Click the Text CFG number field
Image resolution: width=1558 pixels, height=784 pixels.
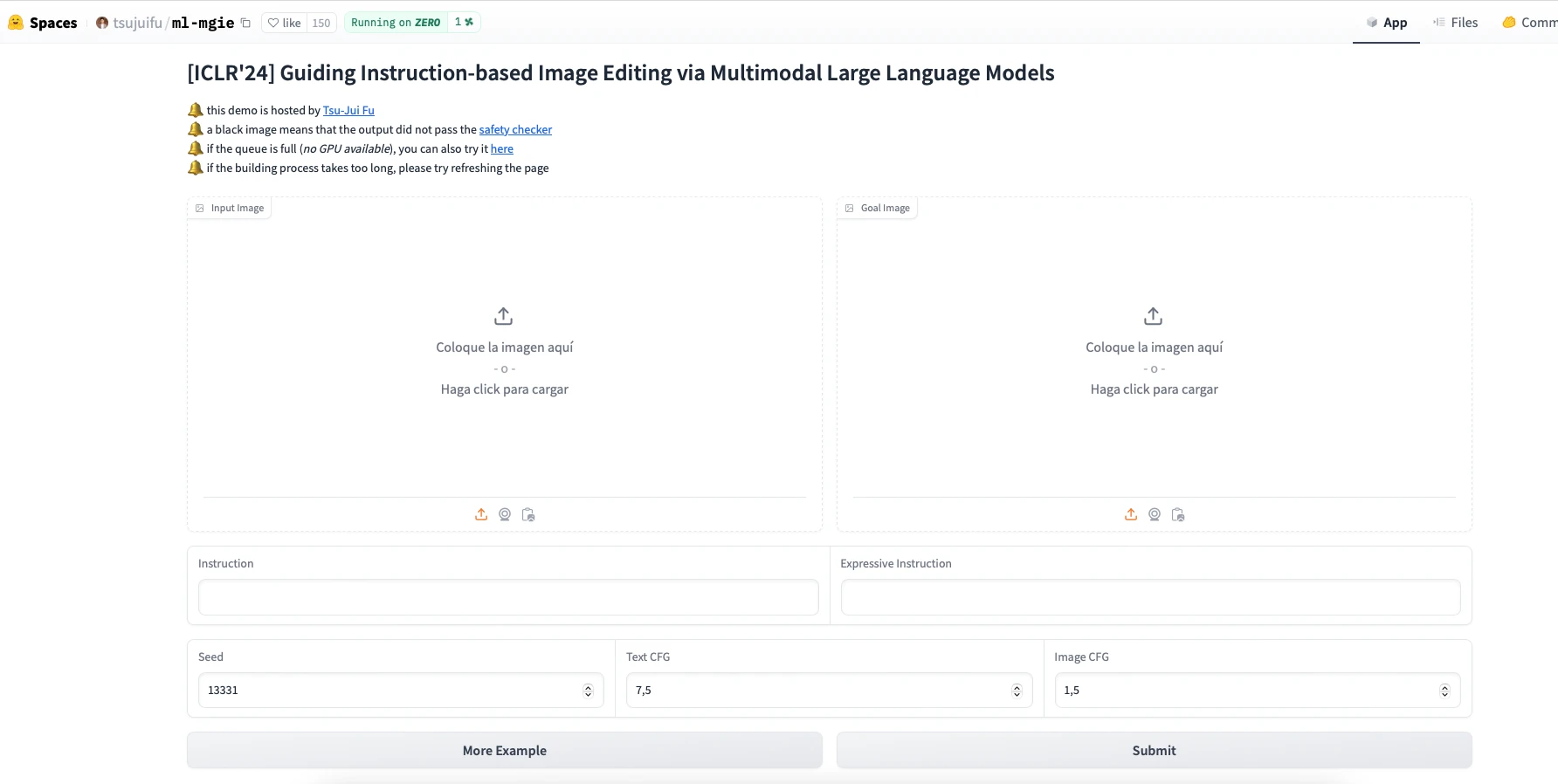(x=829, y=690)
